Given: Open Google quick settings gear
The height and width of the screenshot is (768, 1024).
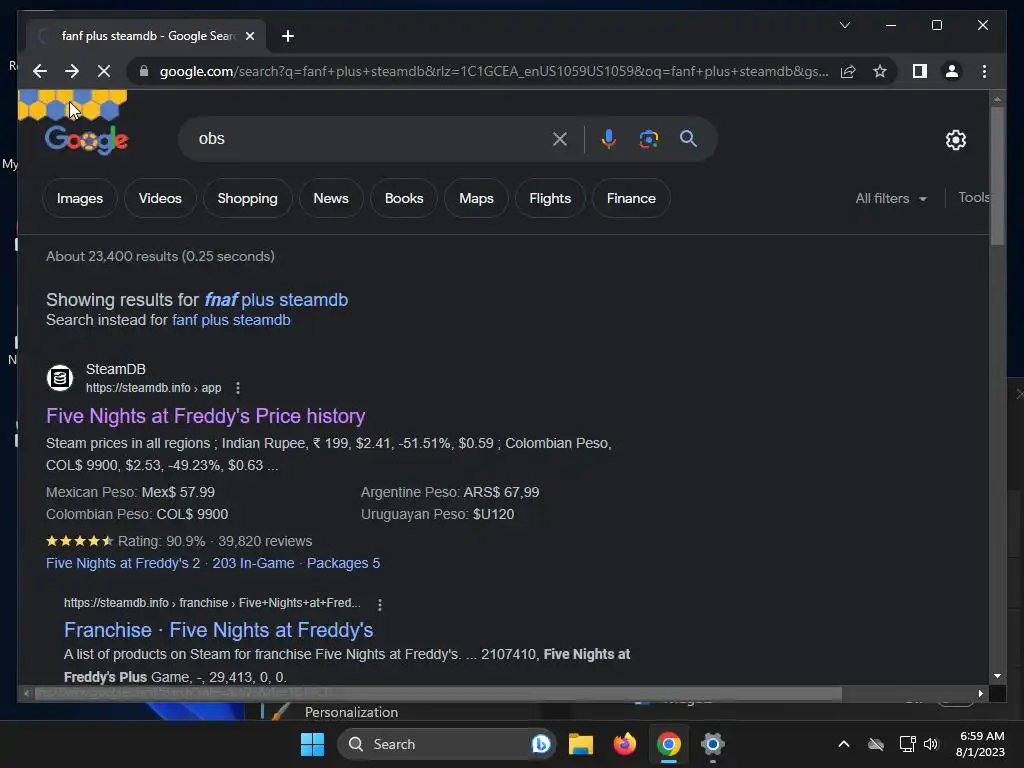Looking at the screenshot, I should [x=955, y=139].
